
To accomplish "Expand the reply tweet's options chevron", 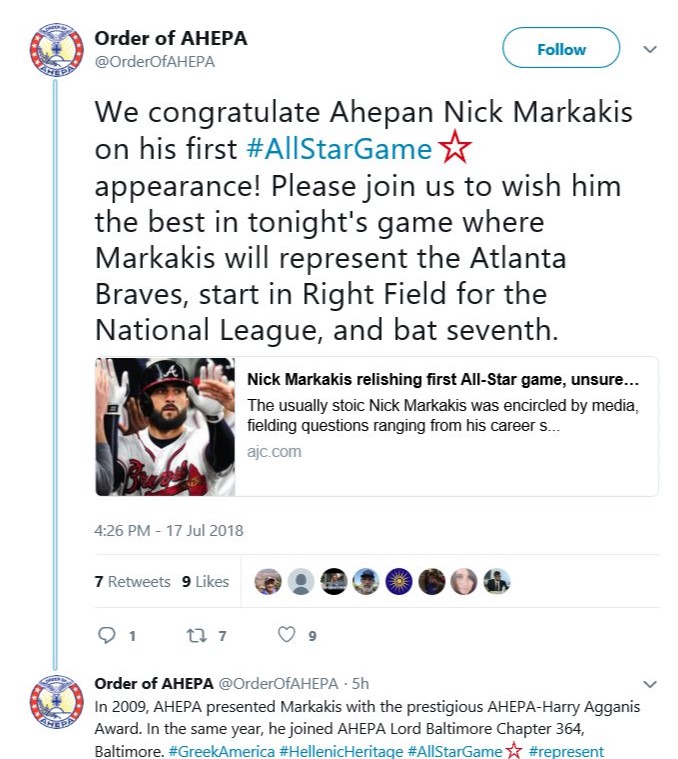I will coord(649,684).
